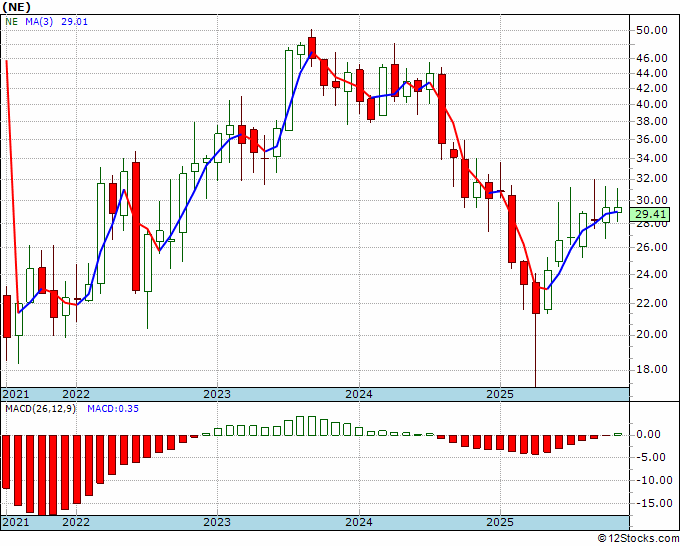Click the 36.00 price axis label

(651, 139)
